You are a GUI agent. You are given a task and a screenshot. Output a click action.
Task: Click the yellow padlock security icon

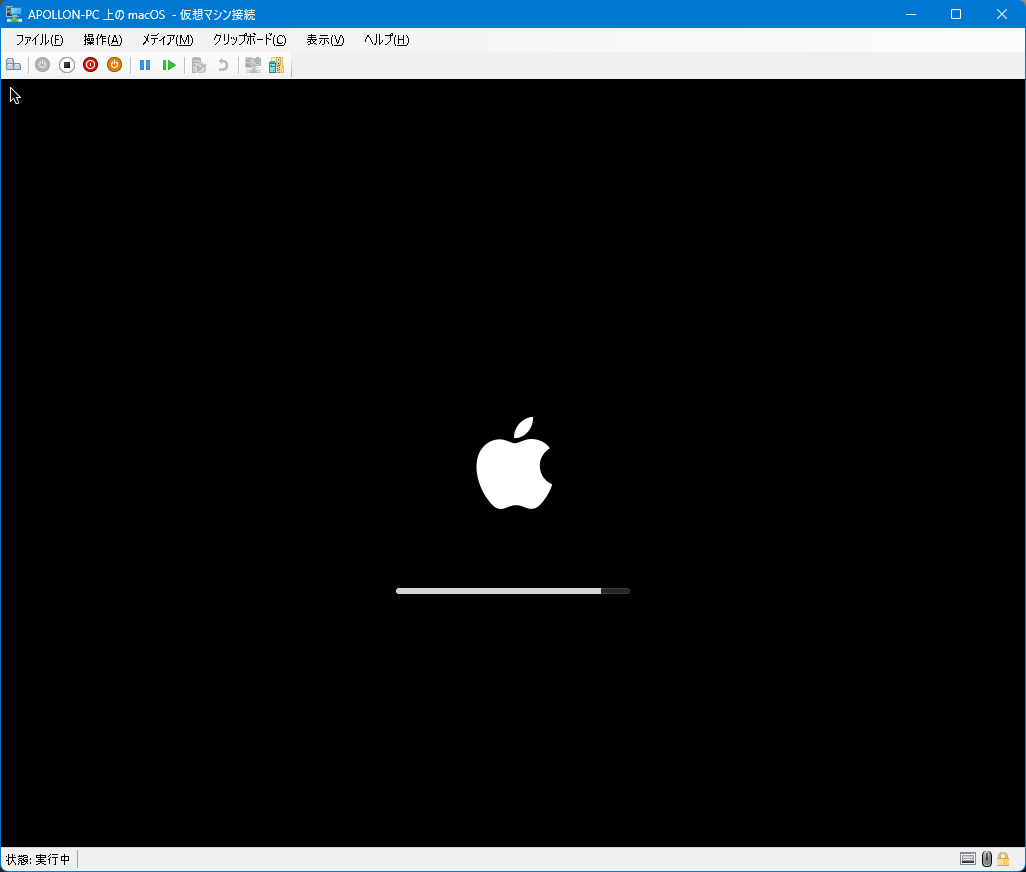pos(1003,859)
